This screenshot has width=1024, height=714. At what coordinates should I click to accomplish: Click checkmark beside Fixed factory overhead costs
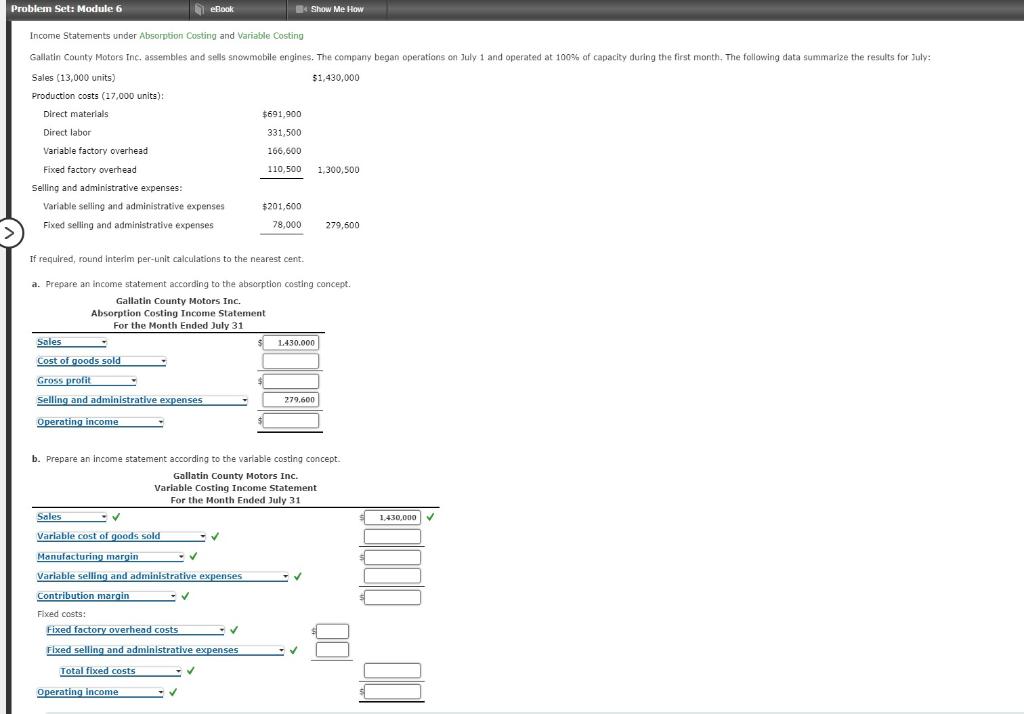[234, 630]
